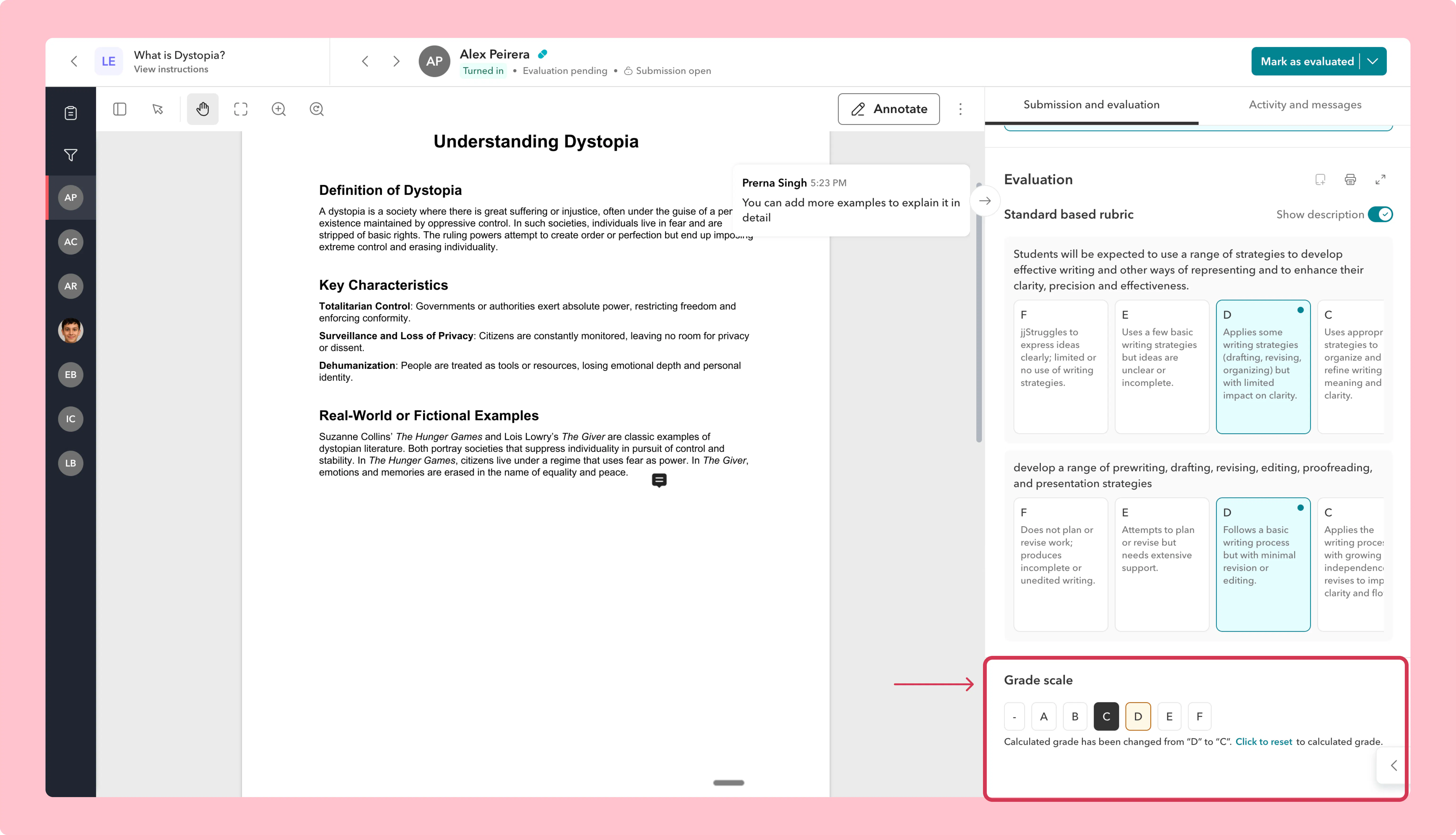Select grade B on the grade scale
This screenshot has height=835, width=1456.
1075,716
